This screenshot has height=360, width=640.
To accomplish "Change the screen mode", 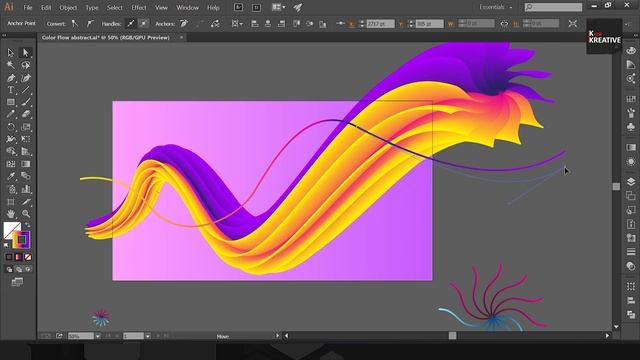I will [x=17, y=282].
